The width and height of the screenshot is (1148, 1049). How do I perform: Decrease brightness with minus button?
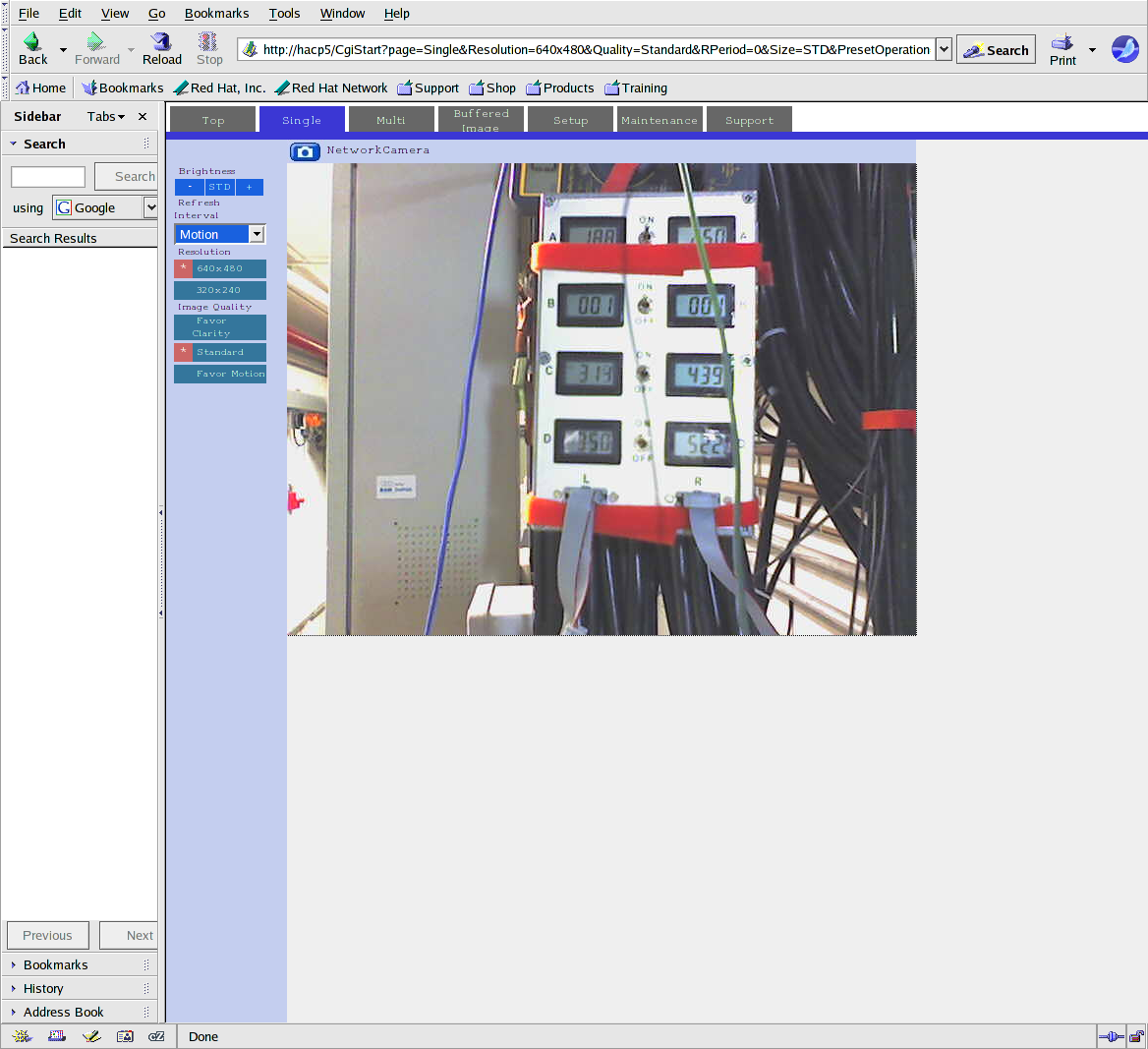coord(190,187)
